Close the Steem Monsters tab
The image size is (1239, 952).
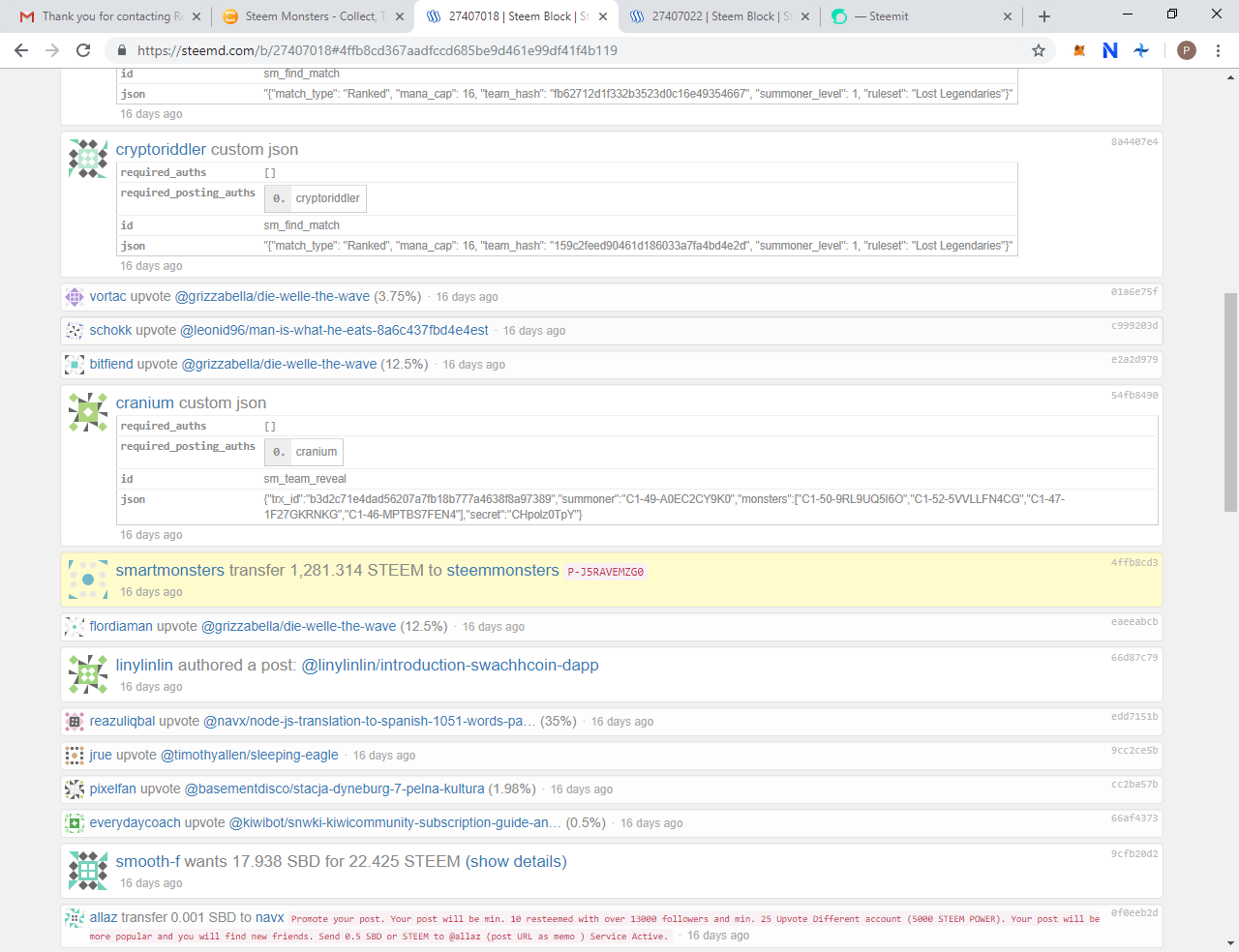tap(400, 16)
